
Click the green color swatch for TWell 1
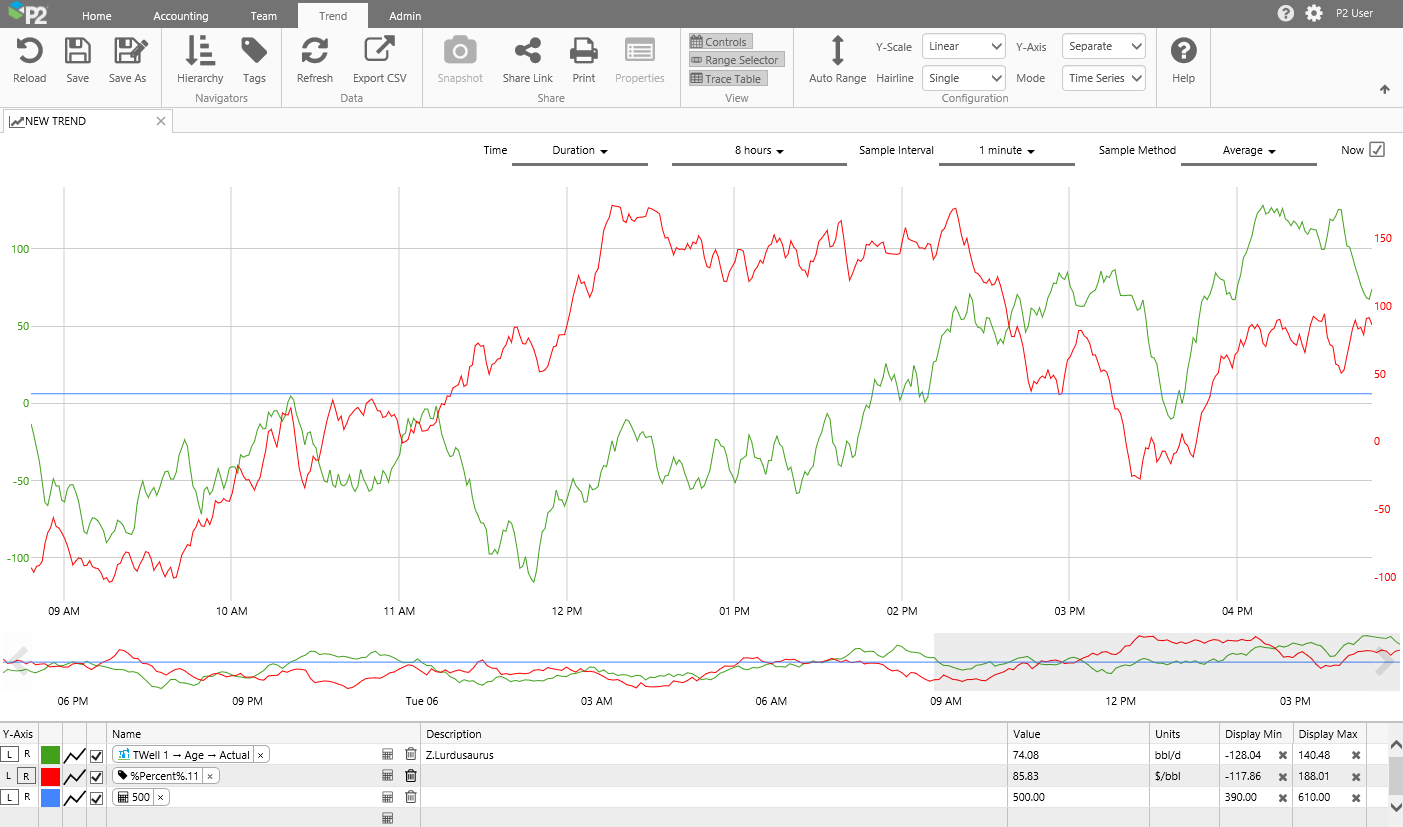pyautogui.click(x=50, y=755)
